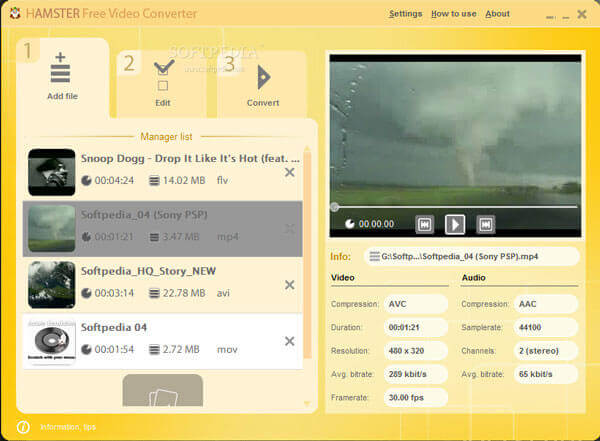The image size is (600, 441).
Task: Click the Samplerate 44100 value
Action: pos(546,327)
